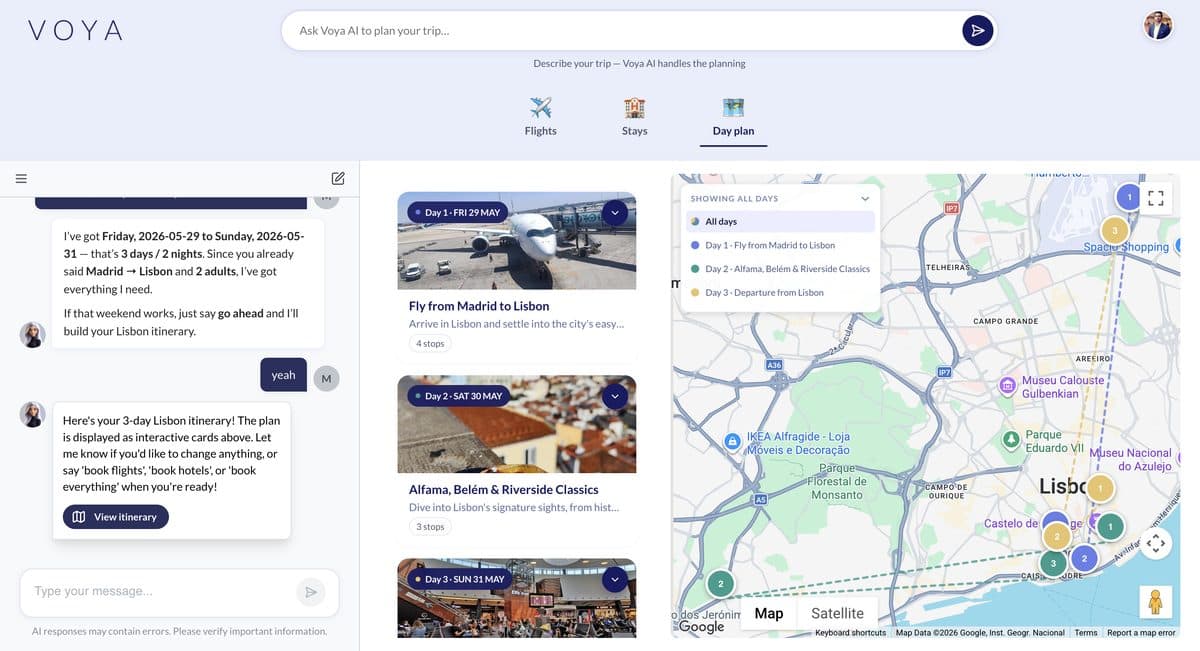Open map Keyboard shortcuts

click(x=851, y=633)
